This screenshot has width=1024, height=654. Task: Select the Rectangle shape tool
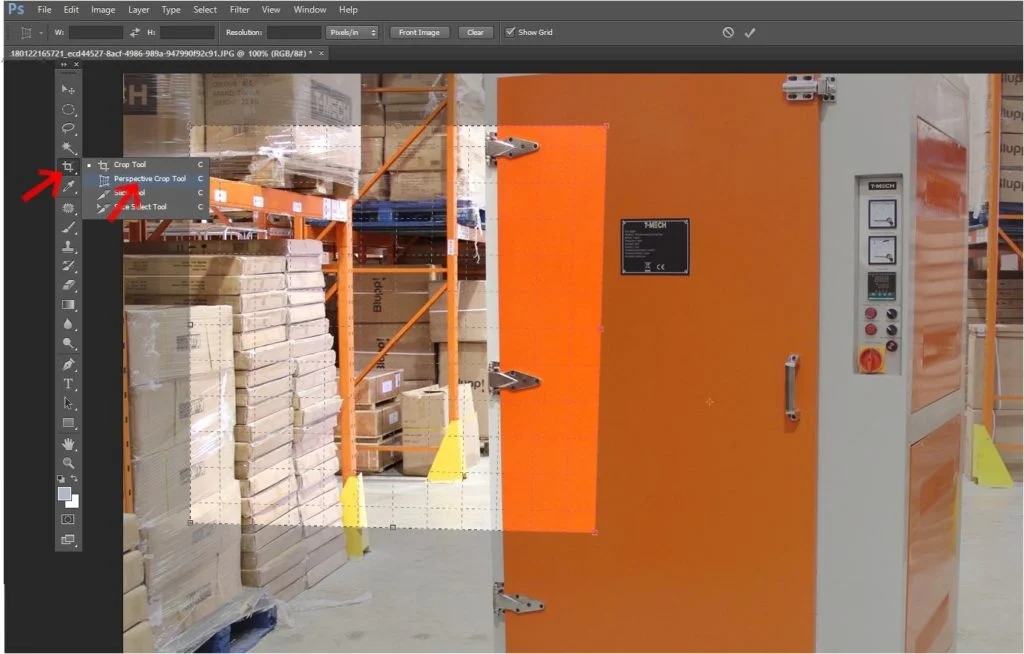pos(68,423)
